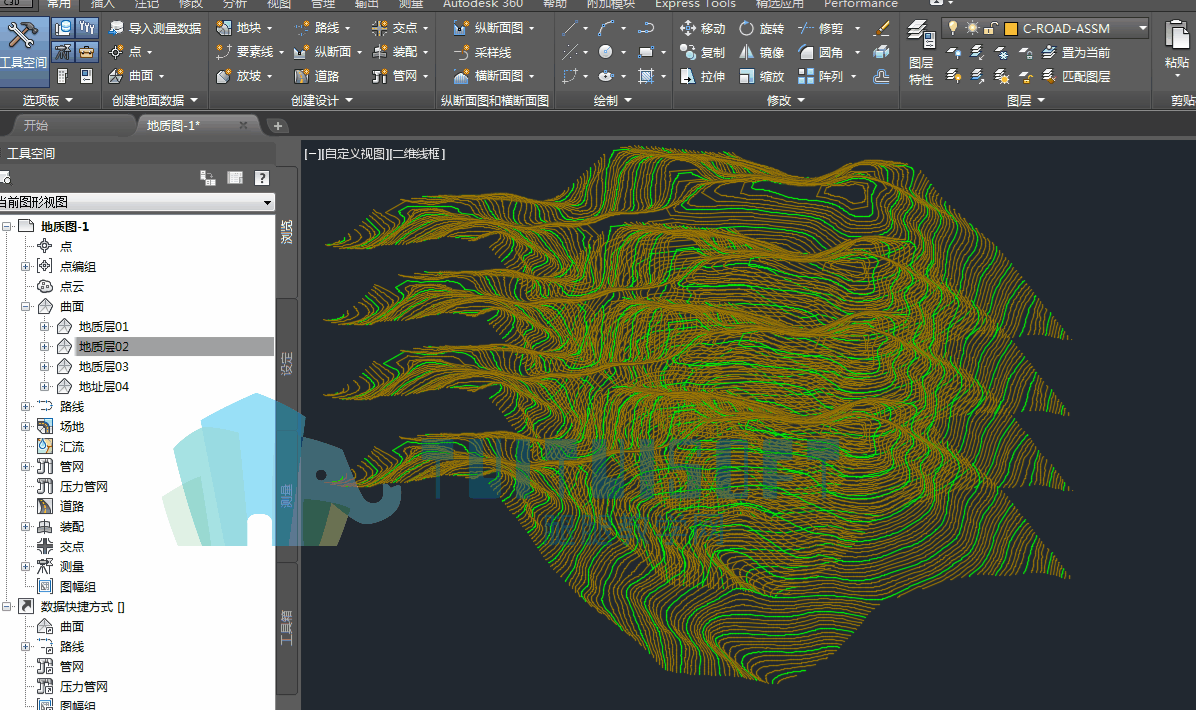The image size is (1196, 710).
Task: Collapse the 地质图-1 drawing node
Action: coord(6,226)
